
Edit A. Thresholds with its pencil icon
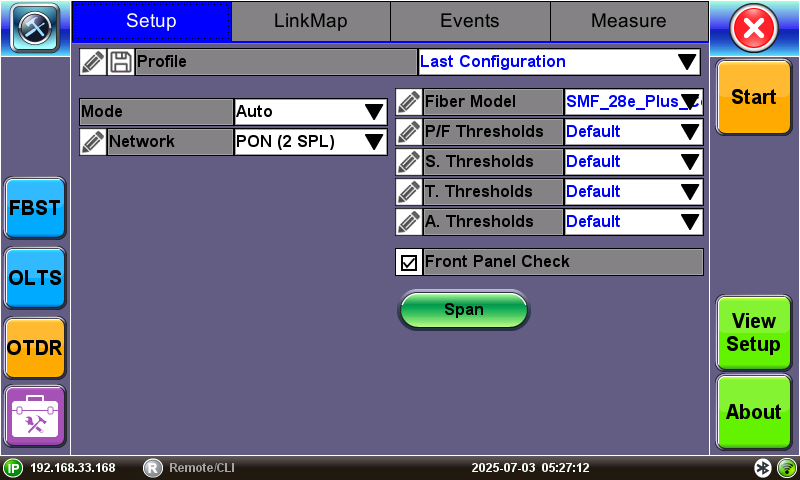click(x=409, y=222)
